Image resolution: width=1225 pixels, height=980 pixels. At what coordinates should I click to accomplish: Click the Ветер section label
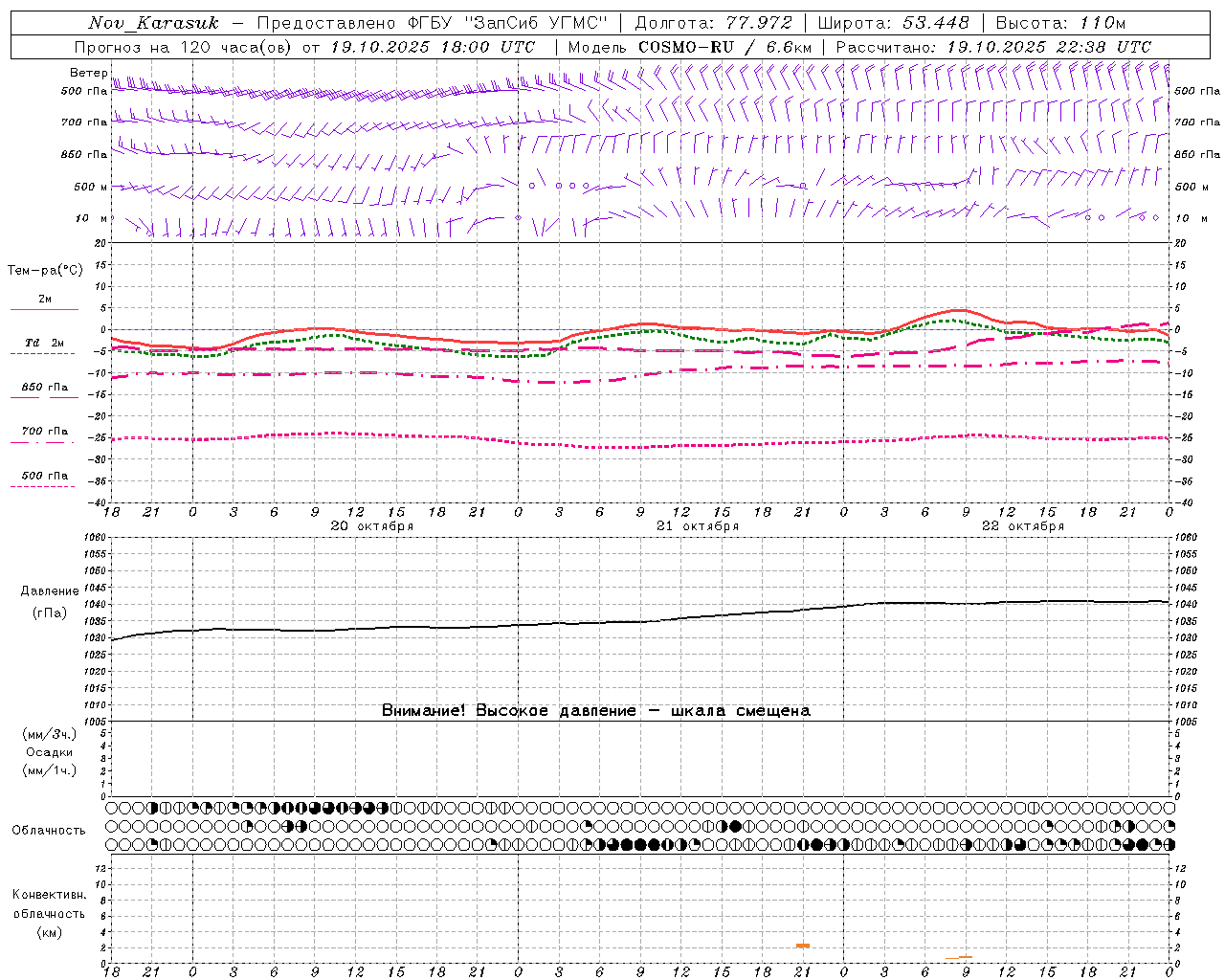coord(89,73)
